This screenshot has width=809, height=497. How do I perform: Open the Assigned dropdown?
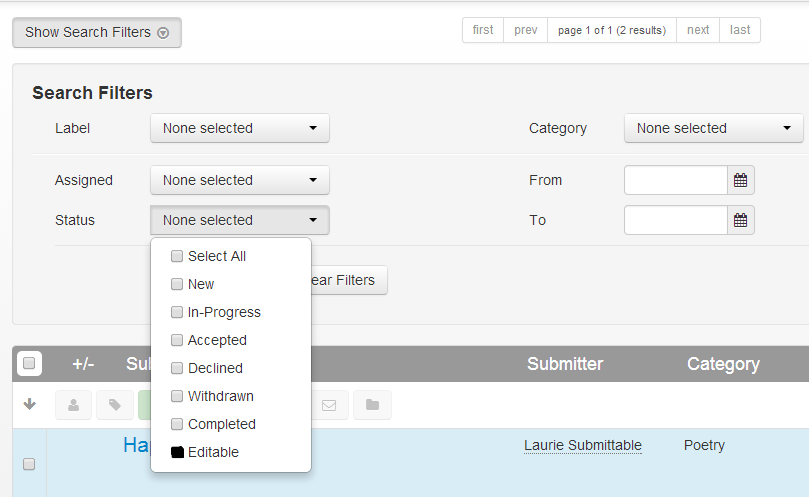tap(240, 180)
